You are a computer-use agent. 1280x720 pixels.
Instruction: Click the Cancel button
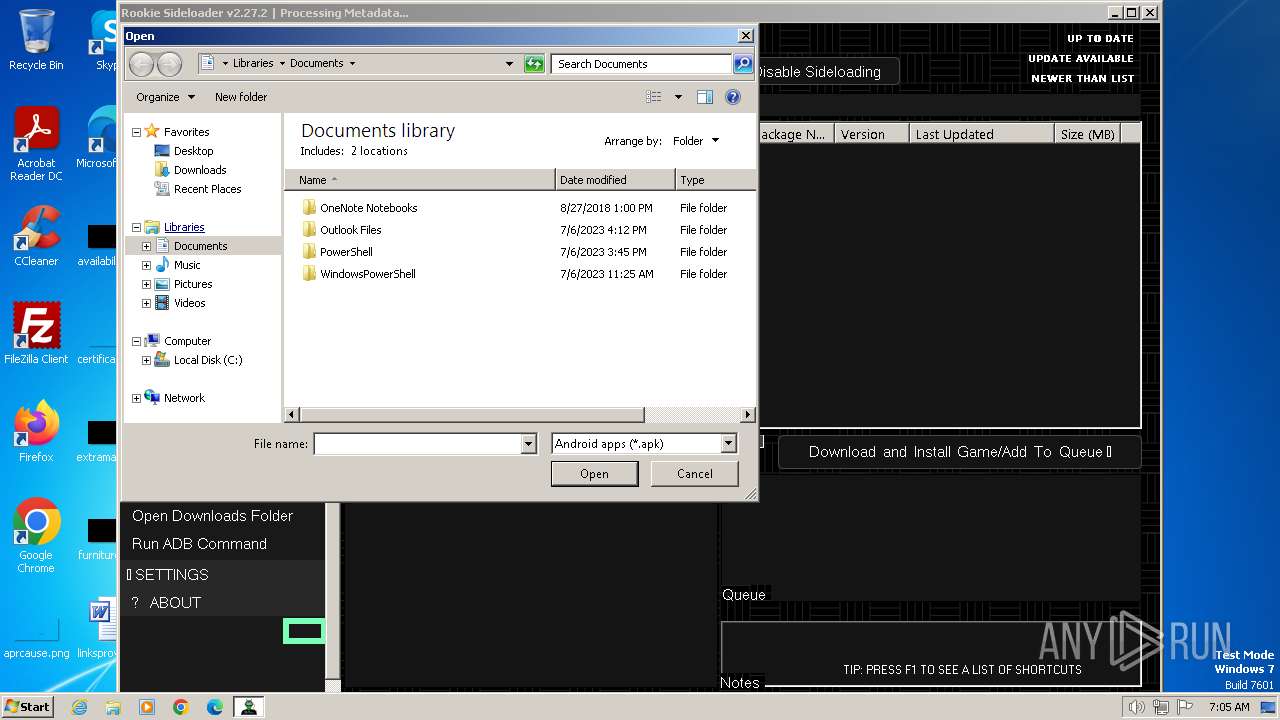pos(695,474)
